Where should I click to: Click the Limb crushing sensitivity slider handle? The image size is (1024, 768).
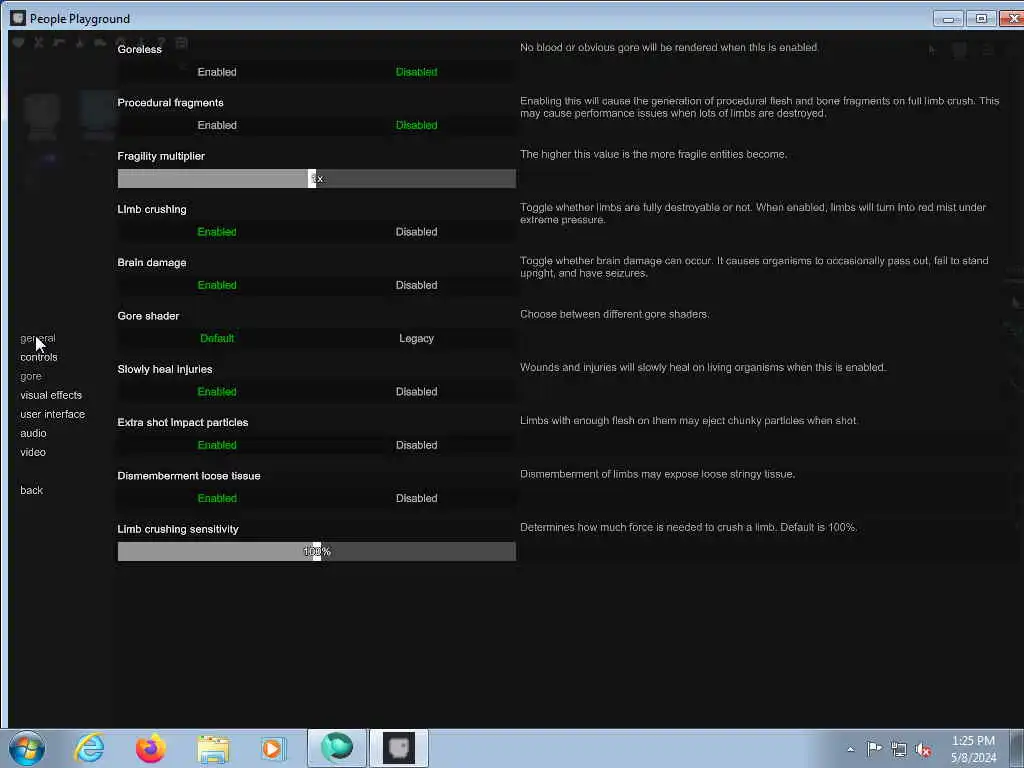pos(317,551)
